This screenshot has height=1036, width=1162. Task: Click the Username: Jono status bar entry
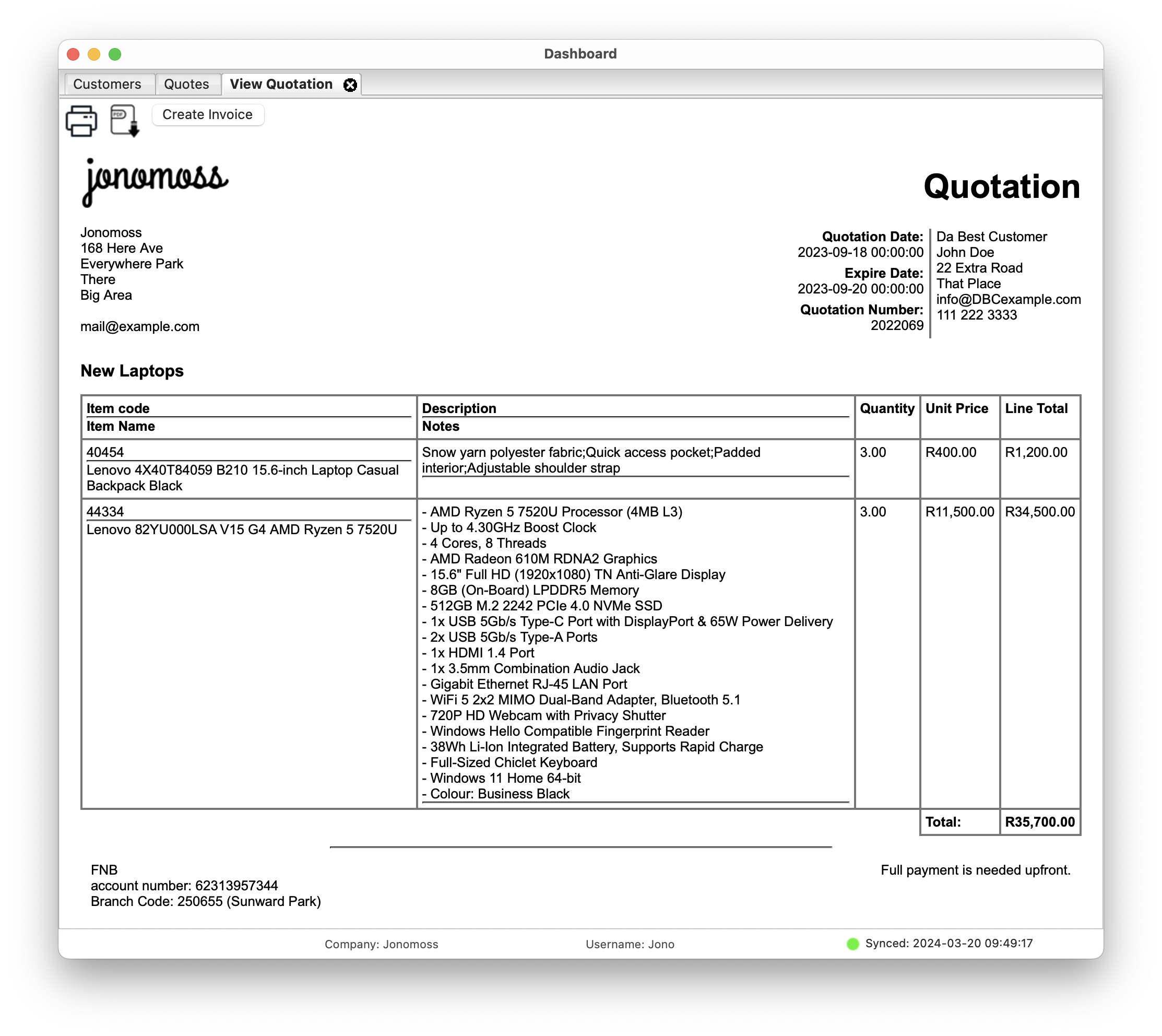click(630, 944)
